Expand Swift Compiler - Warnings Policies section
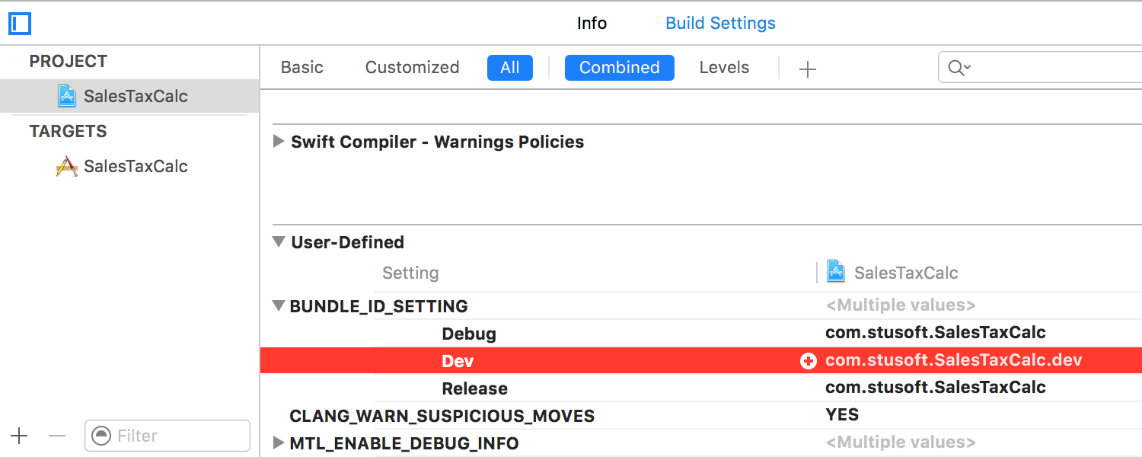 [279, 142]
